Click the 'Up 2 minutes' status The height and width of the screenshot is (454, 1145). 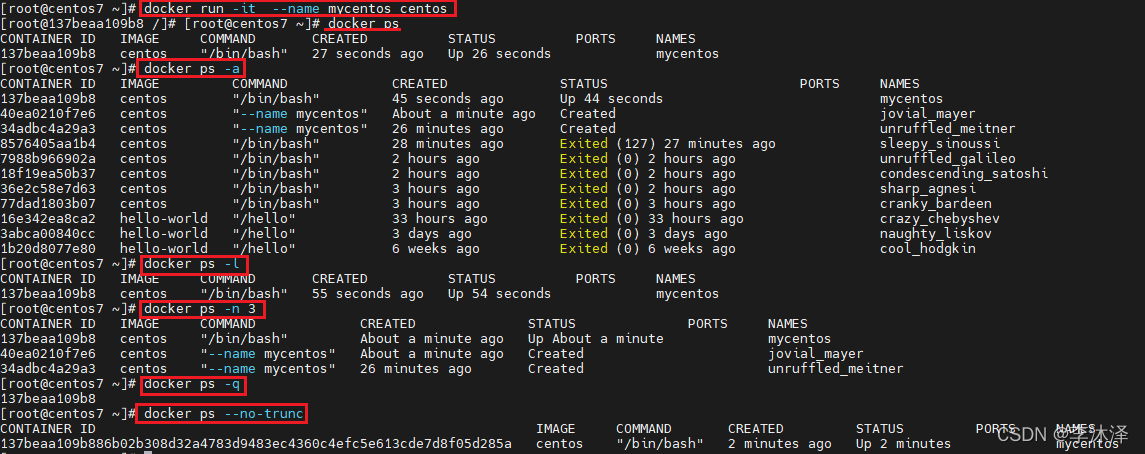903,444
